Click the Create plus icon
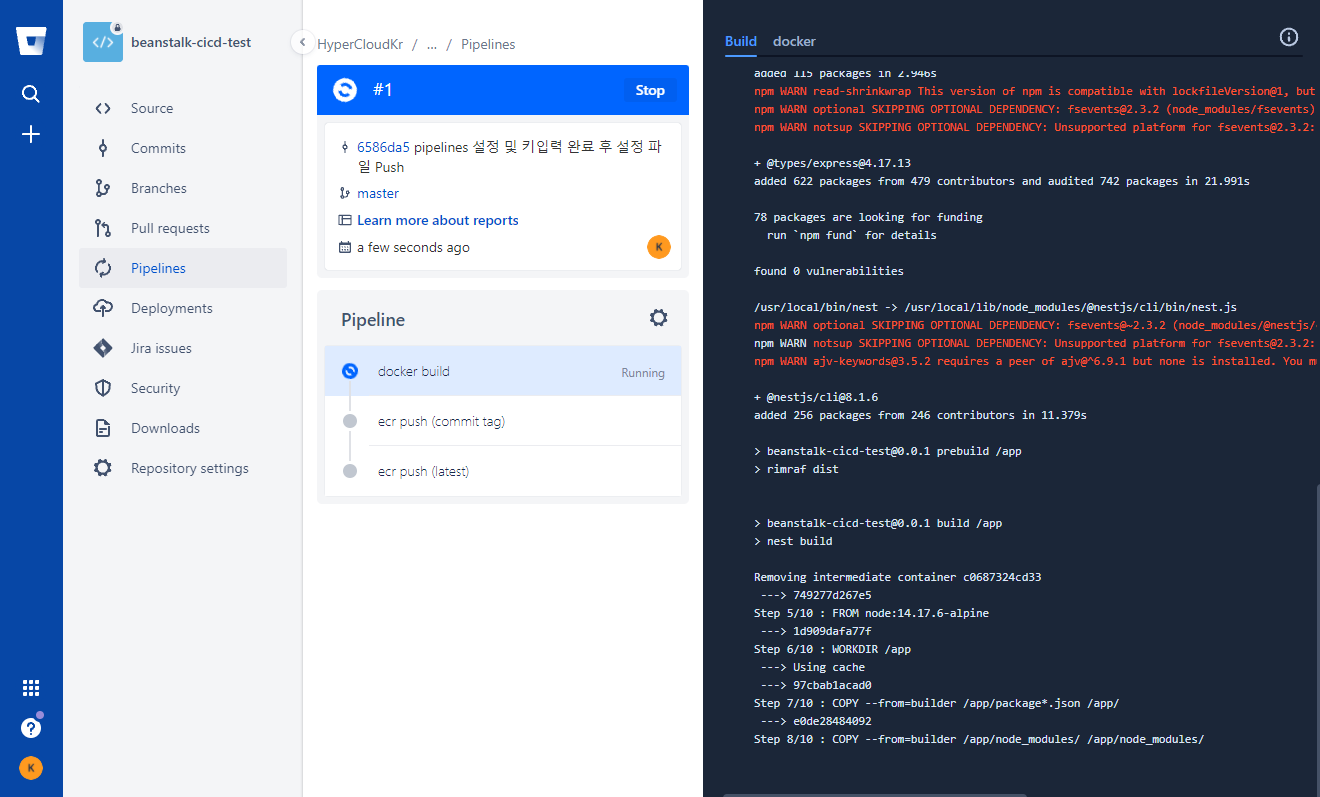Screen dimensions: 1320x797 [31, 134]
